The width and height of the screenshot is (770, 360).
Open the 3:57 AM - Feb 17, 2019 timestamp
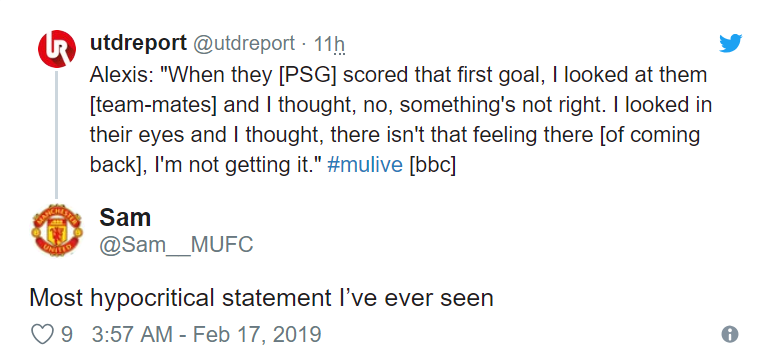[206, 335]
